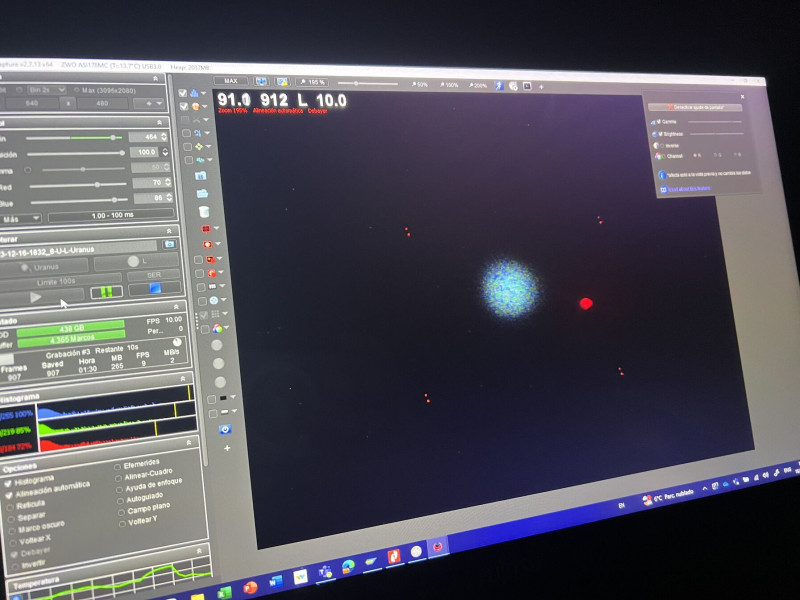Pause capture with the green pause button
Screen dimensions: 800x600
pos(107,292)
